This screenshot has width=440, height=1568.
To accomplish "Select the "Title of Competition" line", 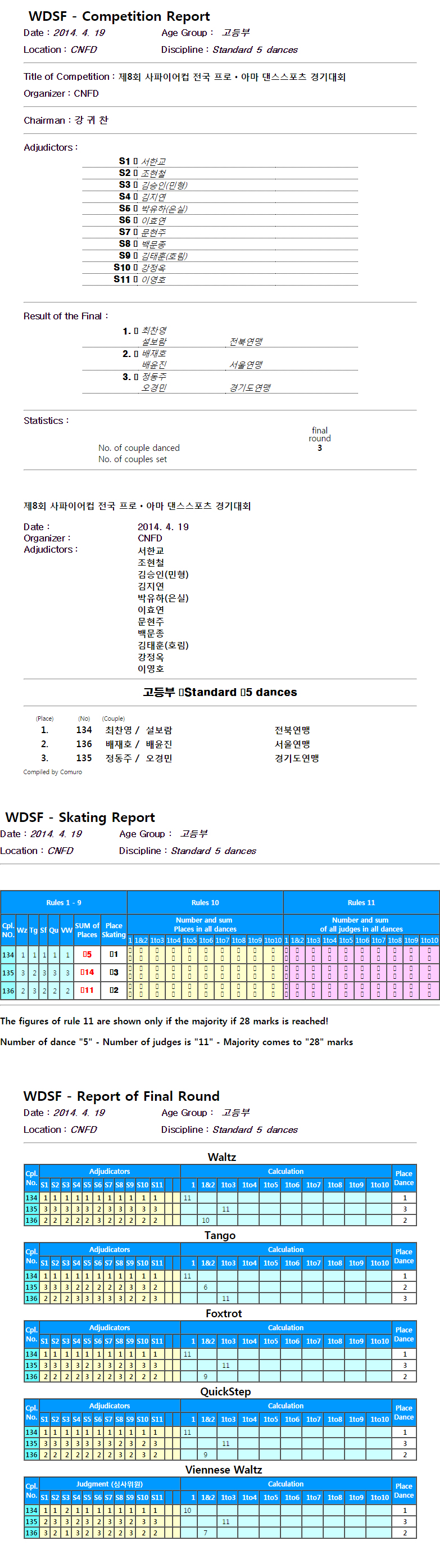I will [184, 76].
